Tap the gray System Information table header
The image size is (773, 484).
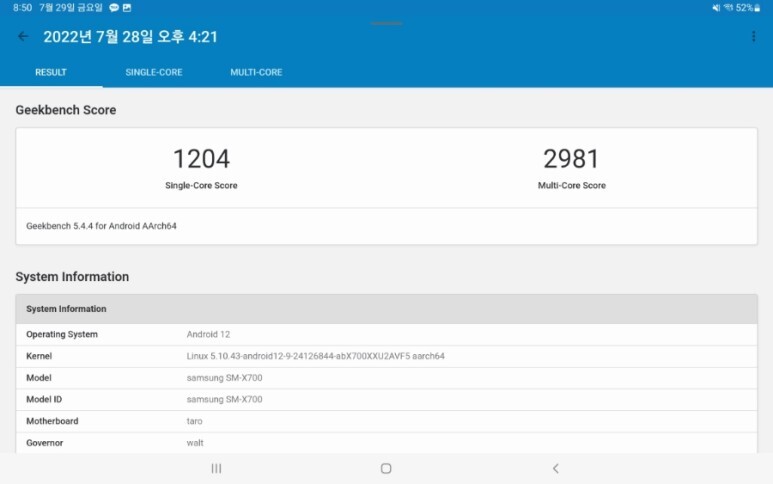[386, 309]
